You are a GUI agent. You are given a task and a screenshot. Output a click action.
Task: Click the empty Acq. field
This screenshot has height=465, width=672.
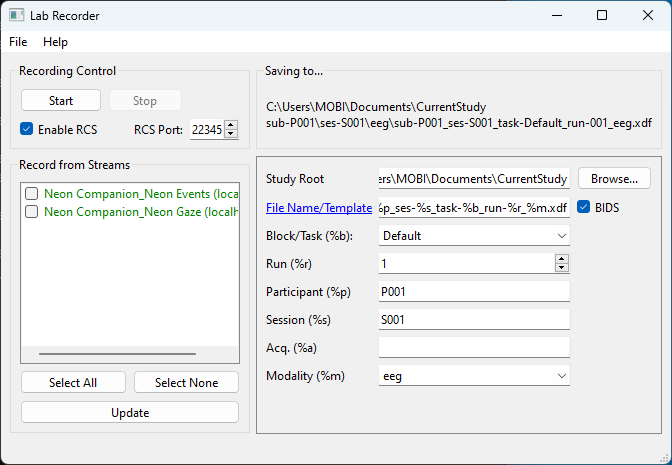point(474,348)
